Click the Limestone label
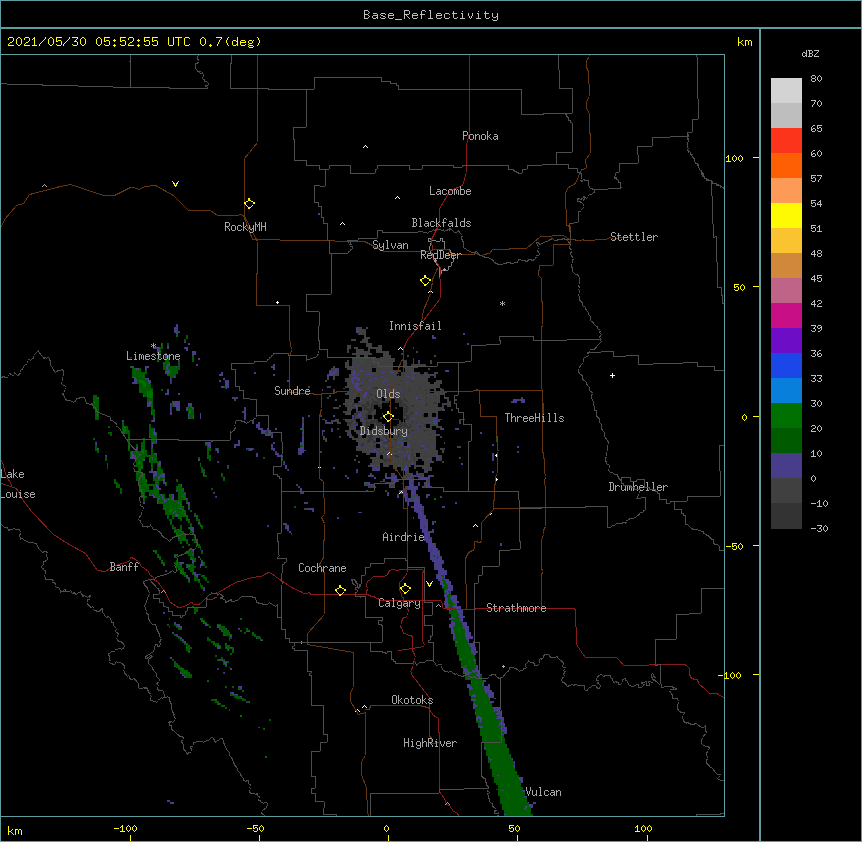The height and width of the screenshot is (842, 862). (153, 356)
